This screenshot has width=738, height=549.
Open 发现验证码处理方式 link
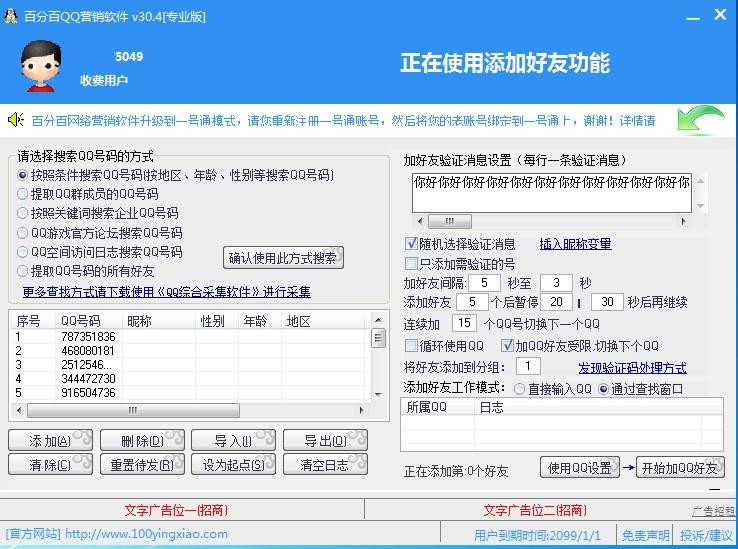pos(632,368)
